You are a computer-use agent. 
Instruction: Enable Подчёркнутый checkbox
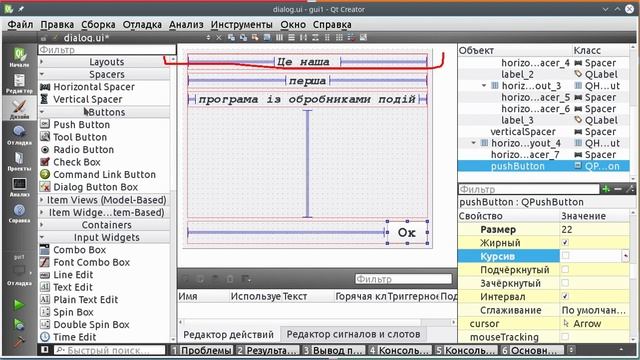pos(565,269)
